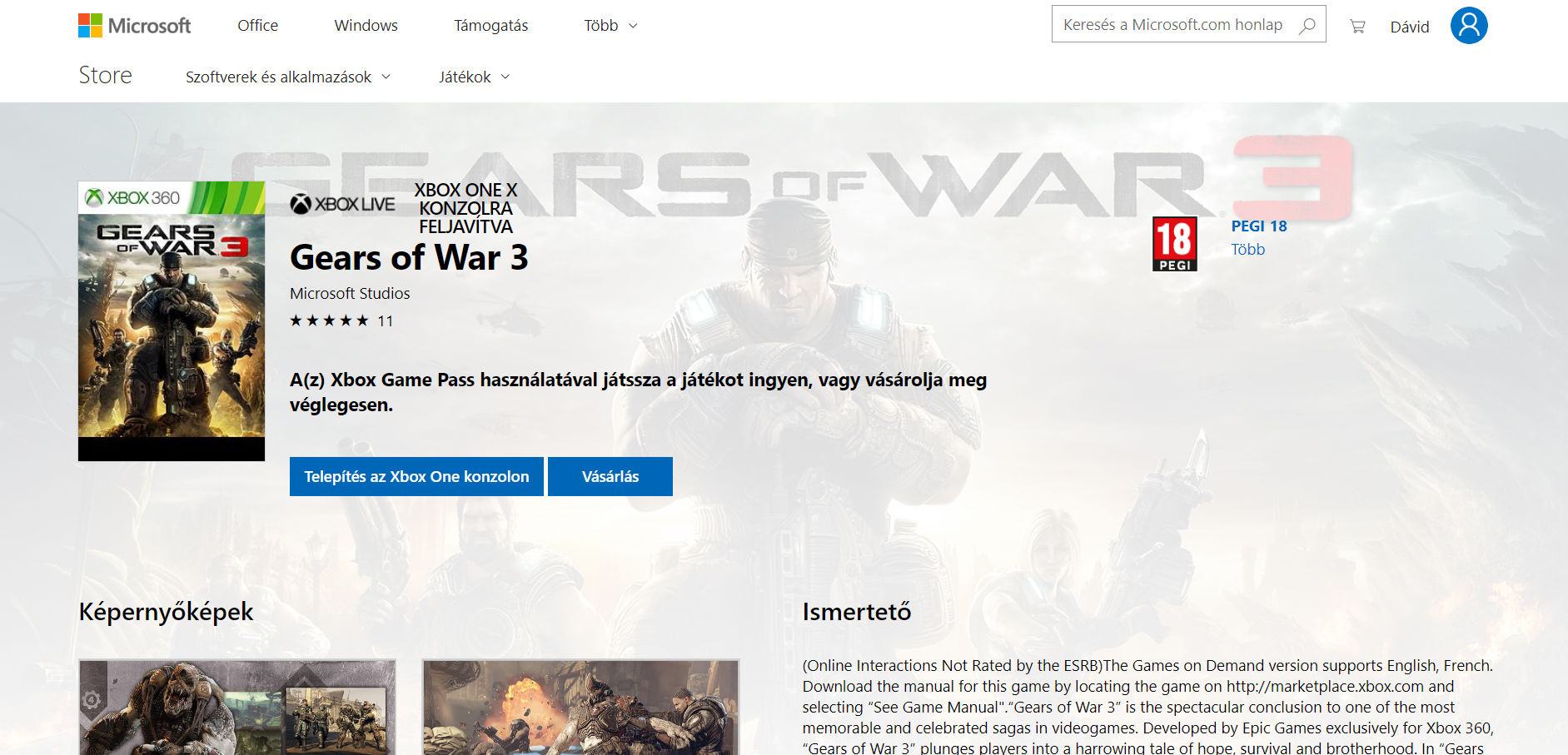Click the Vásárlás button
The image size is (1568, 755).
[x=610, y=476]
